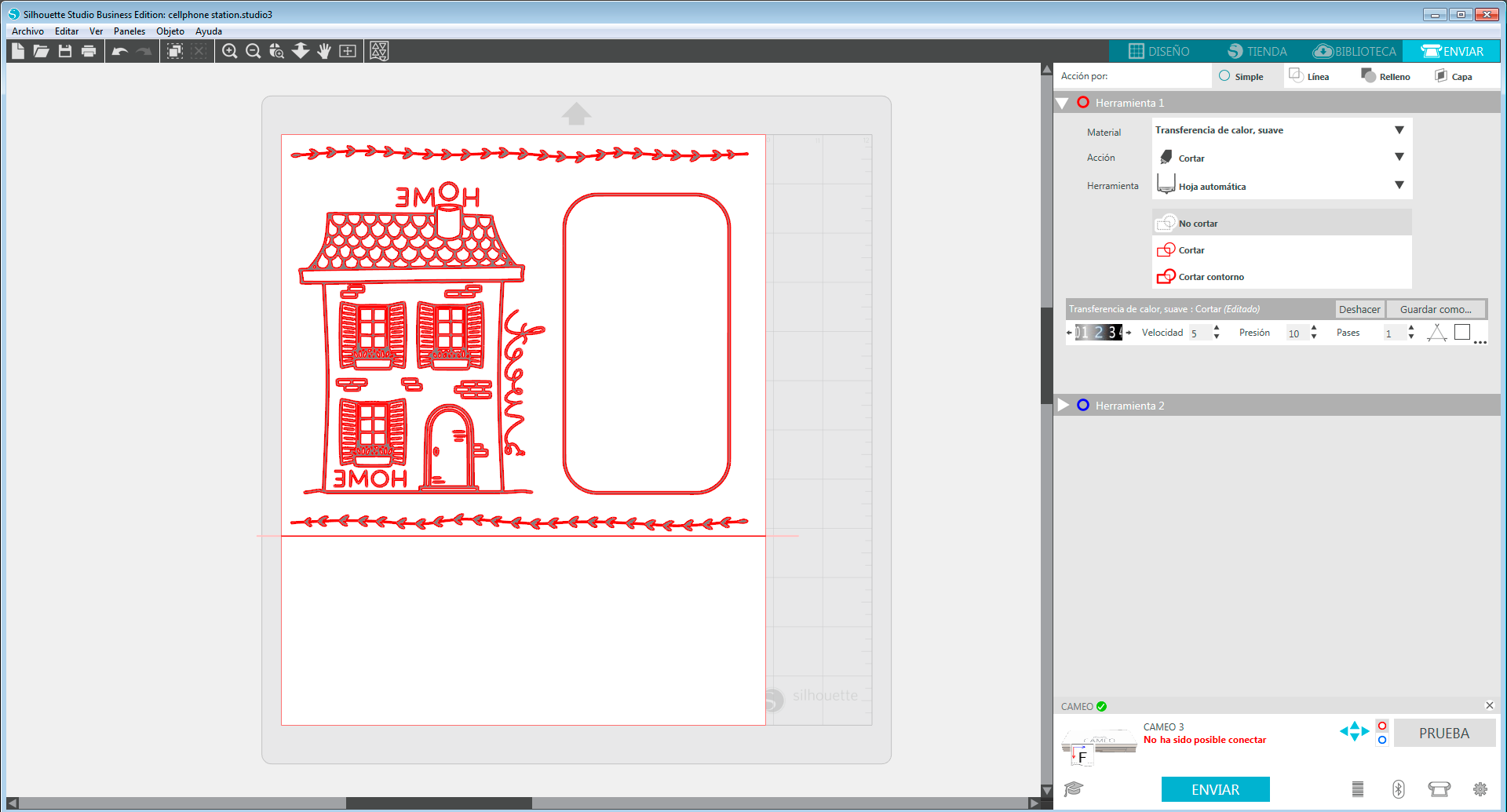This screenshot has height=812, width=1507.
Task: Click the blade position arrows control
Action: [x=1355, y=731]
